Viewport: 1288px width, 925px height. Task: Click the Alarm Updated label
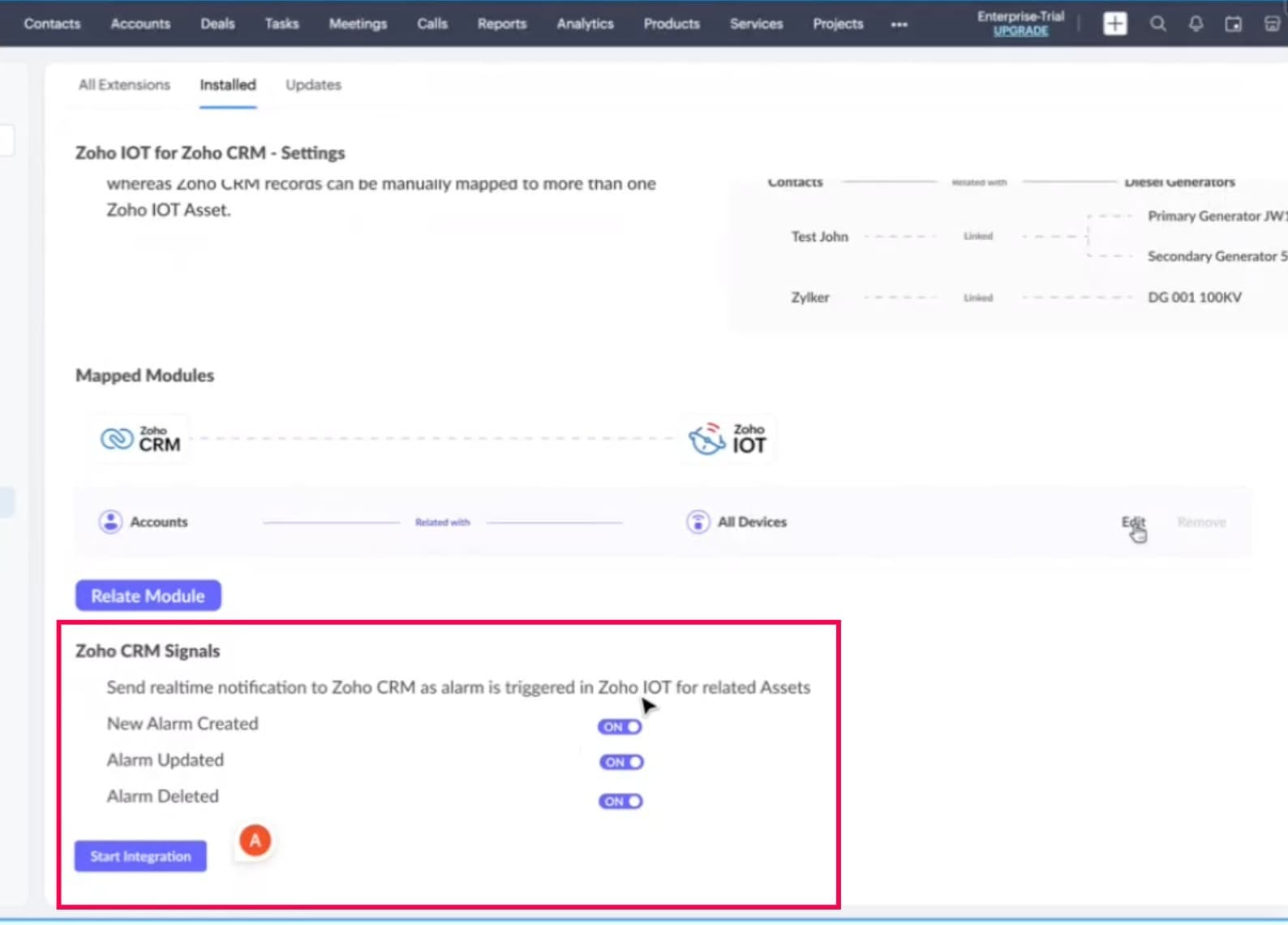point(165,760)
